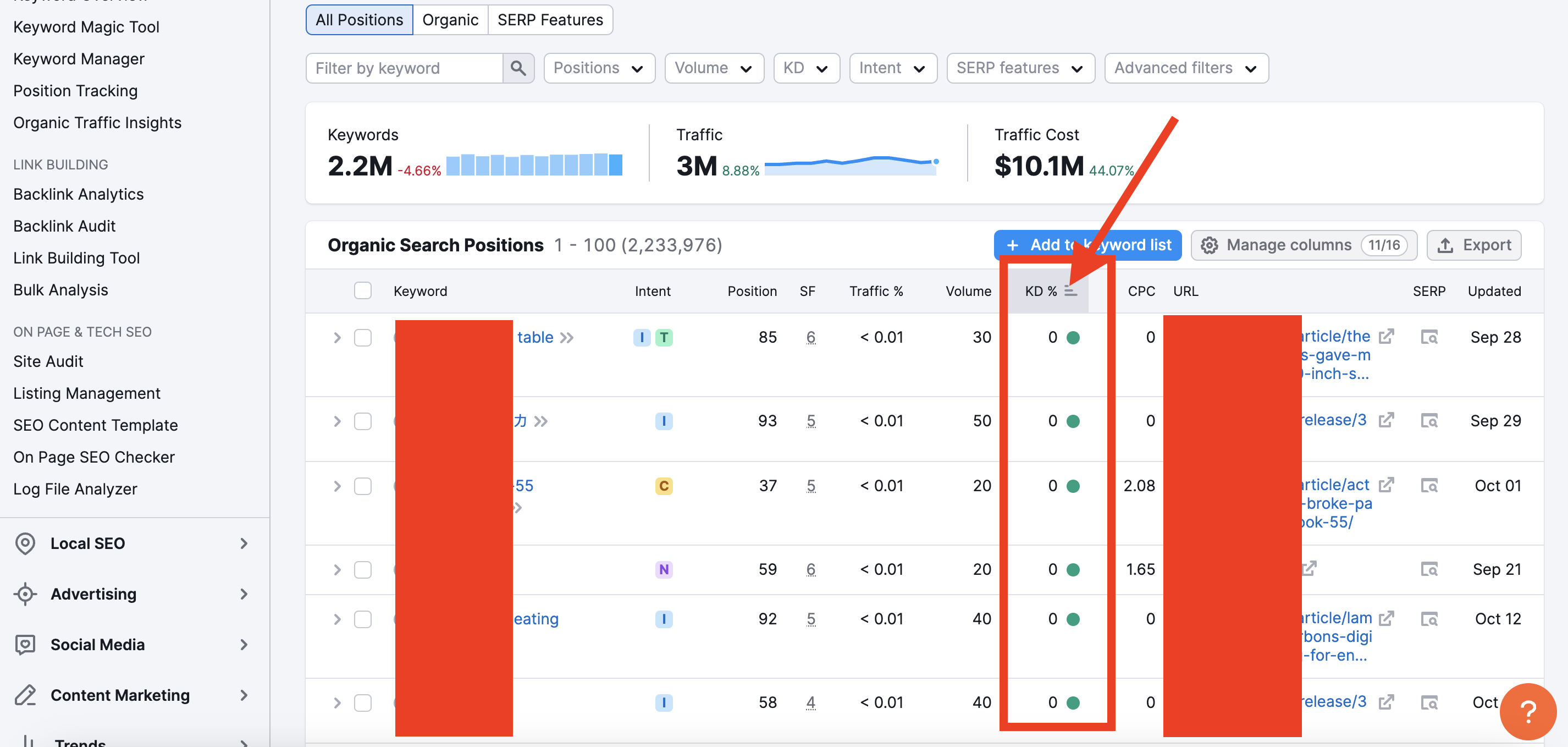
Task: Open the Advanced filters dropdown
Action: [1186, 68]
